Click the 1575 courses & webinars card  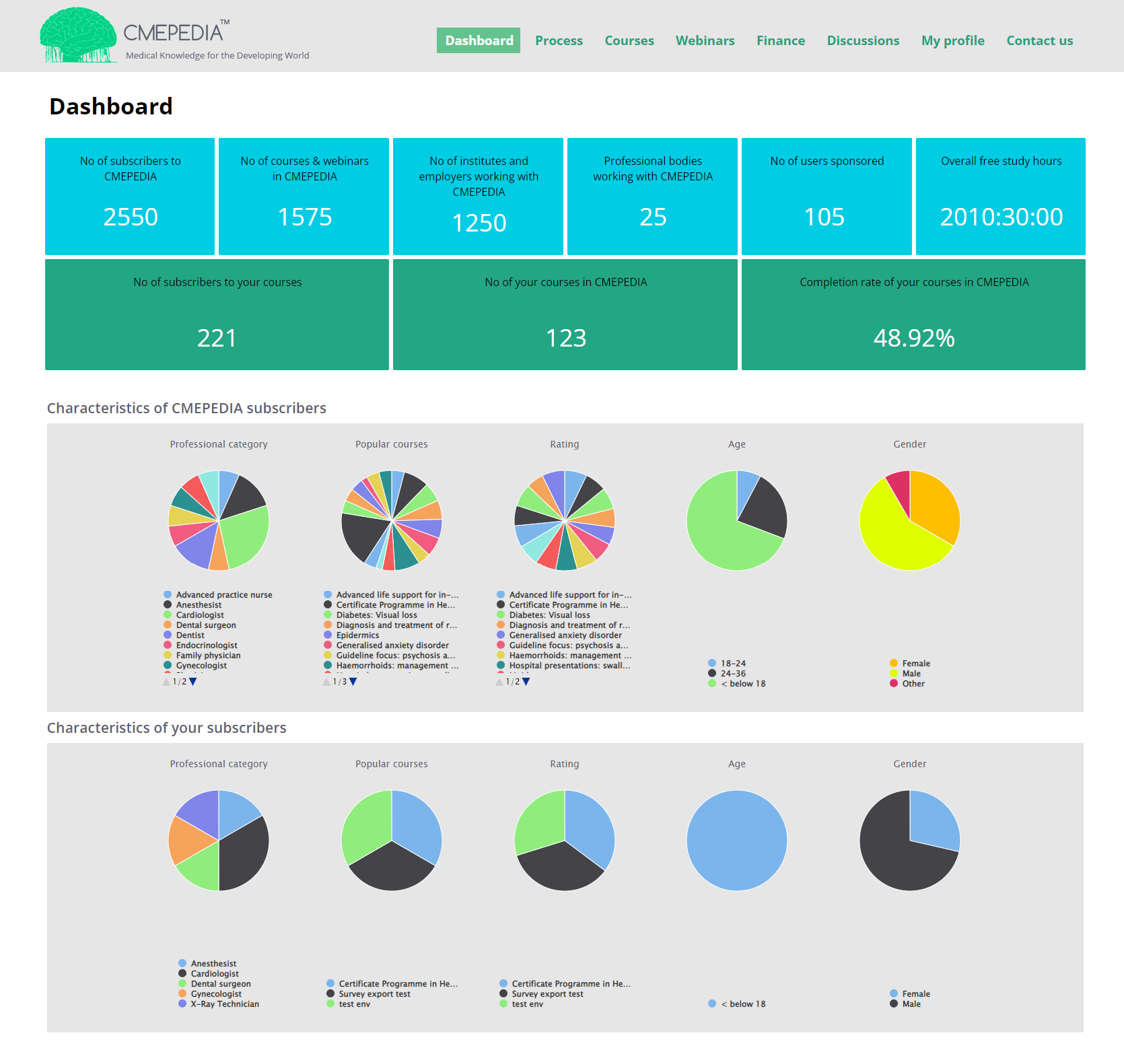click(x=304, y=197)
